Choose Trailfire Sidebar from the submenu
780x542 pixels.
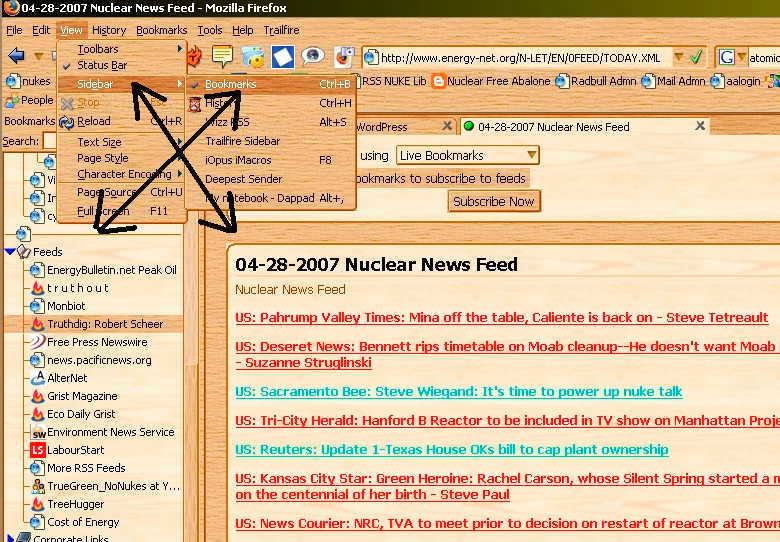pos(271,141)
